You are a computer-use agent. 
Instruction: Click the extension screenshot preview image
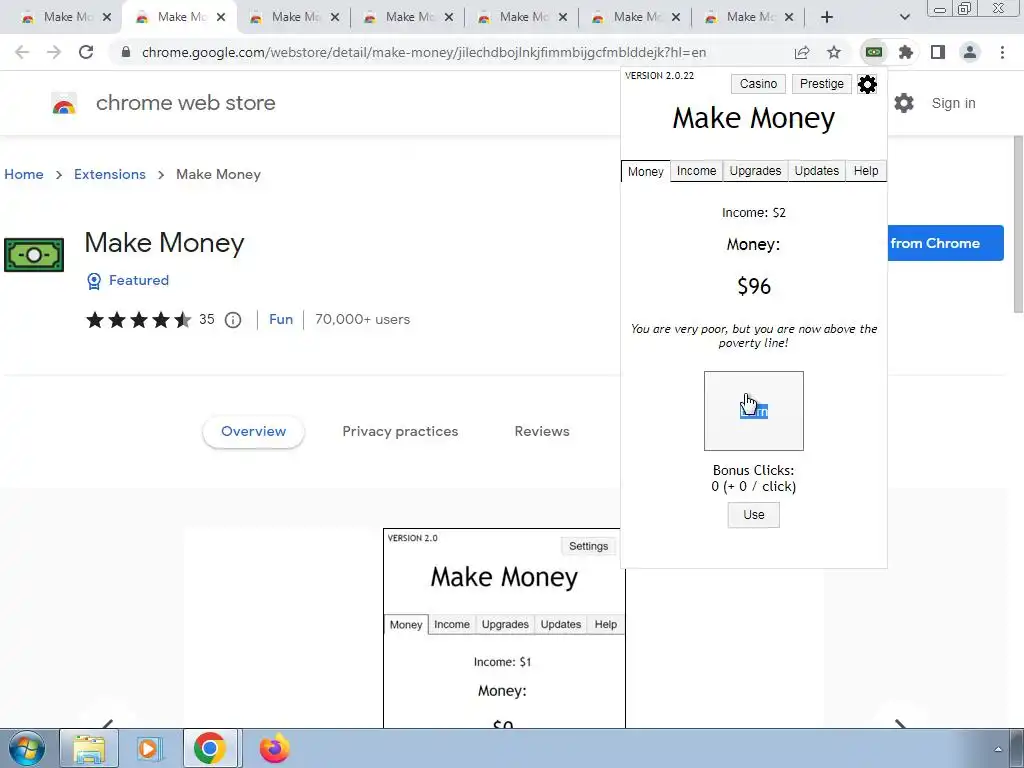point(504,628)
